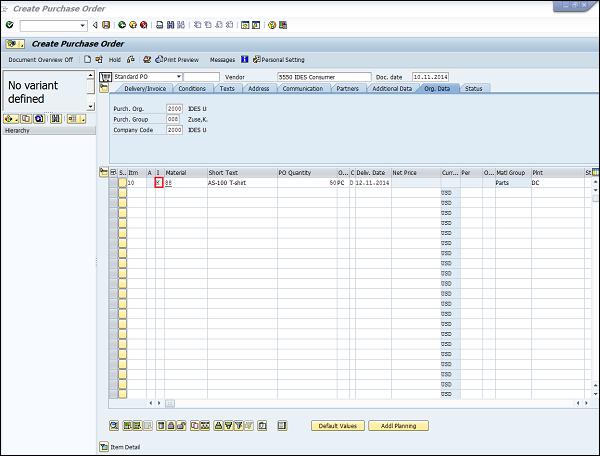Click the Addl Planning button

click(x=398, y=426)
